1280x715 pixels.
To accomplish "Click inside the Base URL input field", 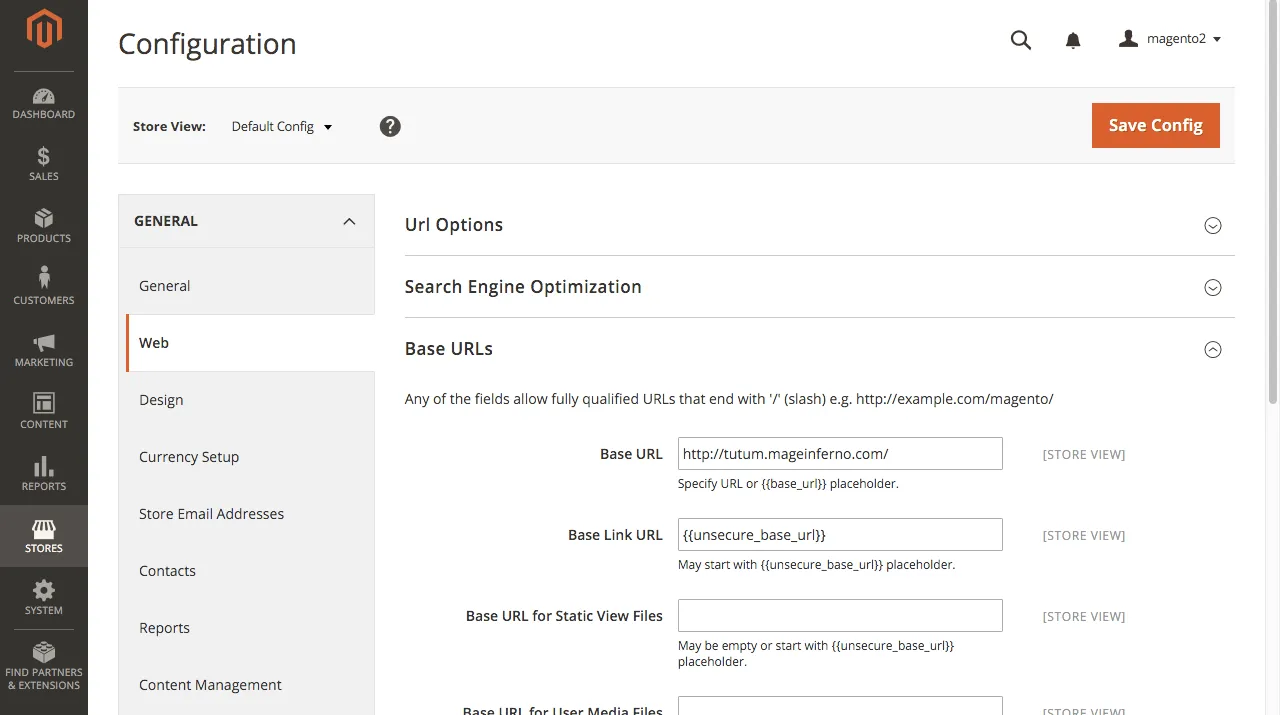I will 839,453.
